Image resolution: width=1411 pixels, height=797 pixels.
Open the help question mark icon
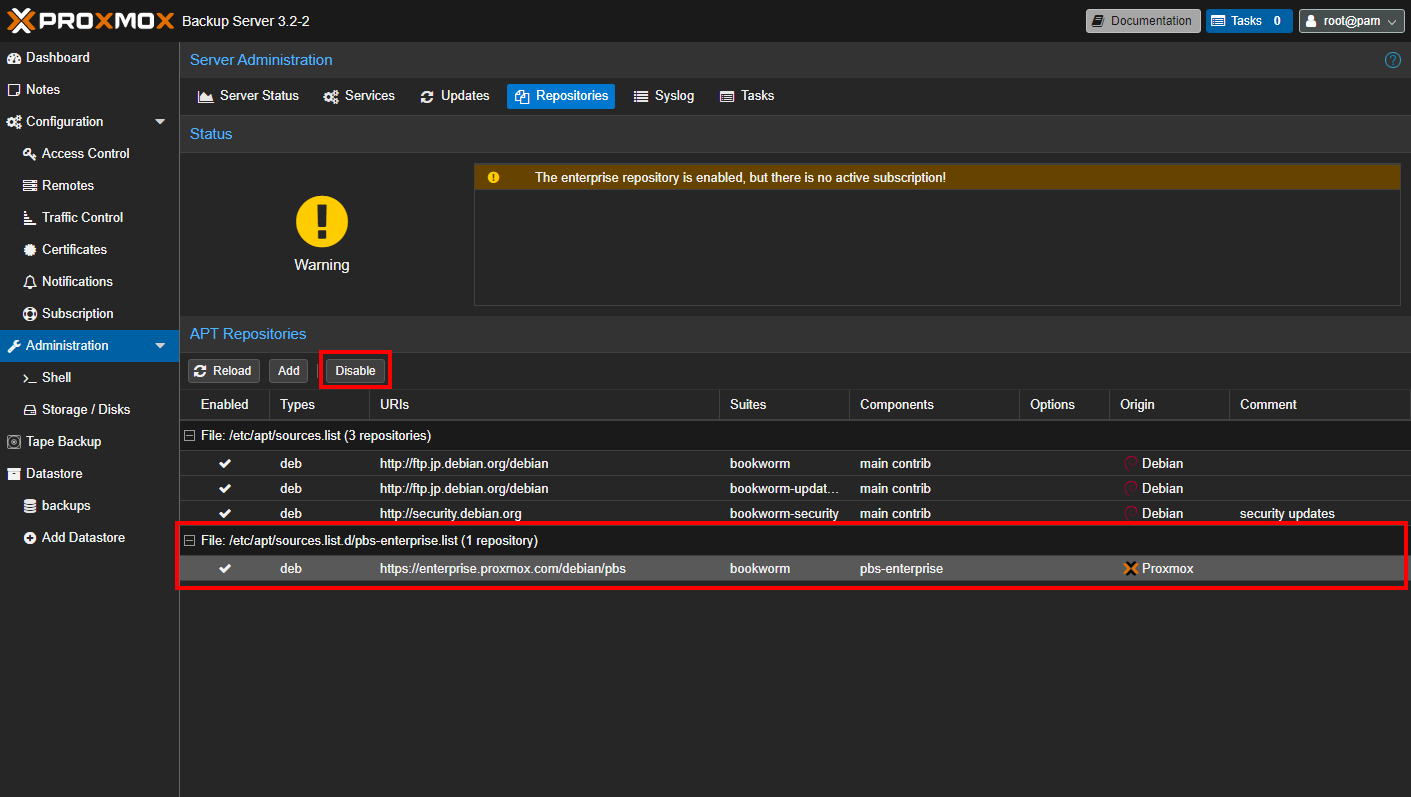pyautogui.click(x=1392, y=60)
